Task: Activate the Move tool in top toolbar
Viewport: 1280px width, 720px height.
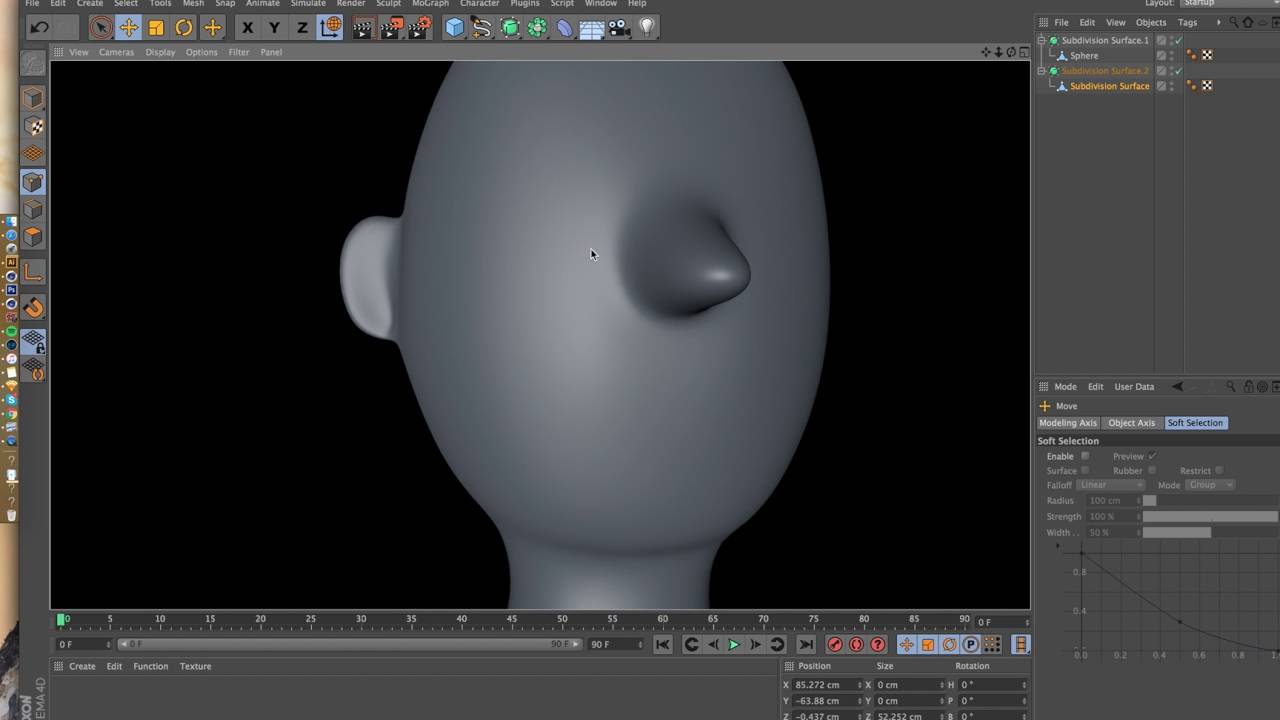Action: pos(128,28)
